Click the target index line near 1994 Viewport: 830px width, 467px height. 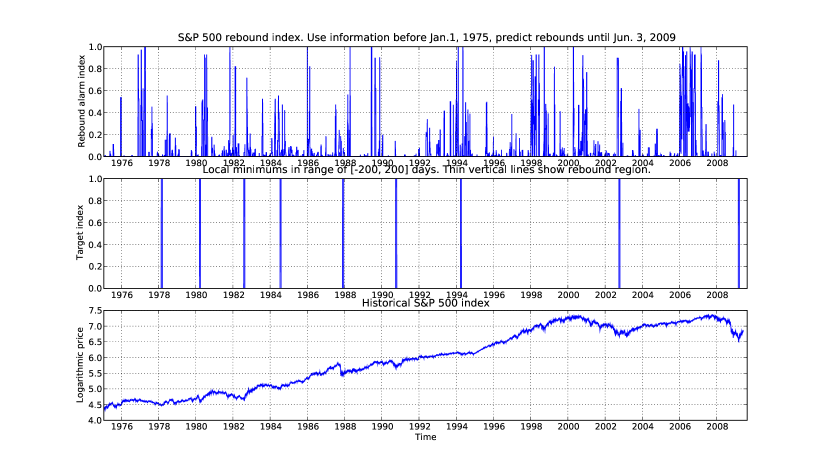click(x=461, y=234)
